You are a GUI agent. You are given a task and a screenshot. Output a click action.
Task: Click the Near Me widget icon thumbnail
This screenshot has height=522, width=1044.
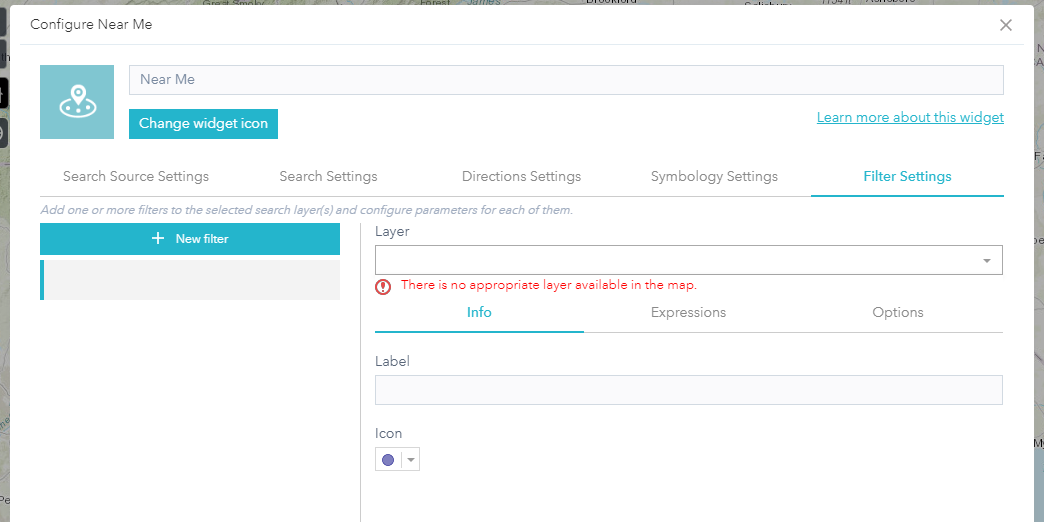[x=77, y=102]
